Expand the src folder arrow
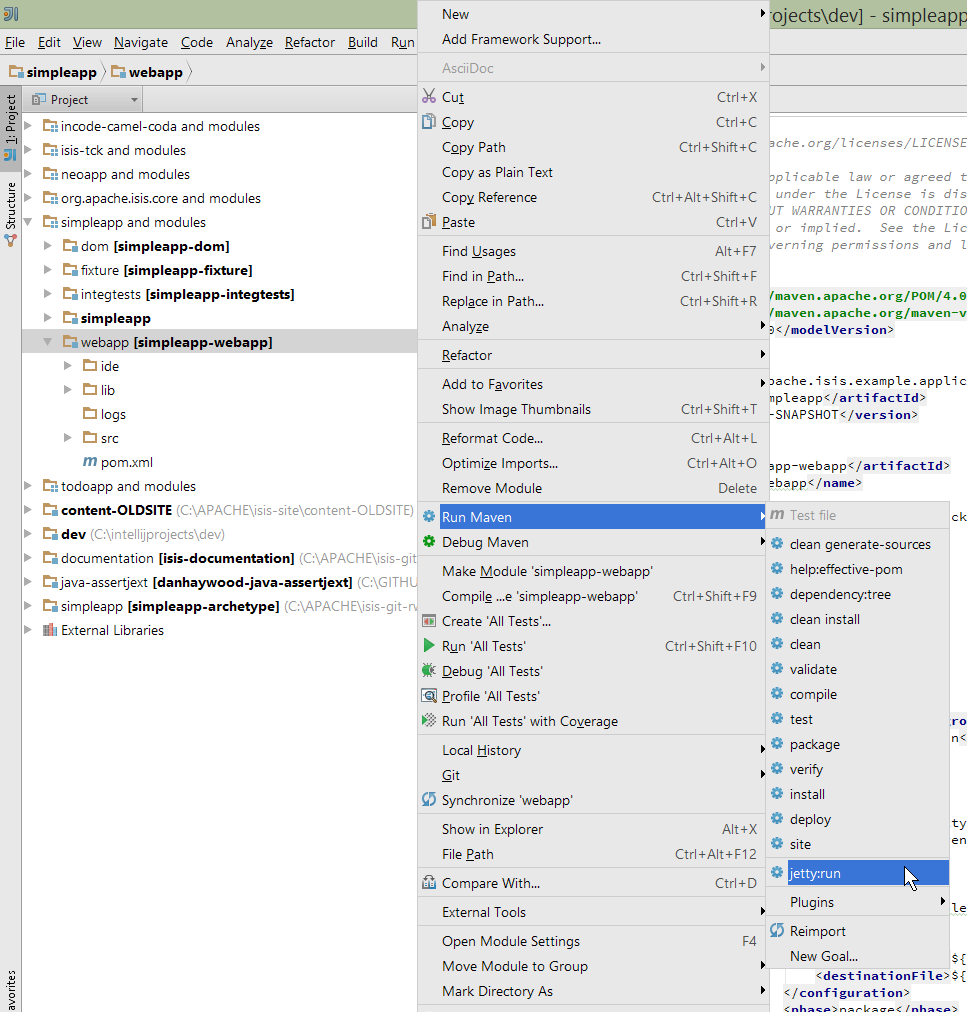 point(68,438)
